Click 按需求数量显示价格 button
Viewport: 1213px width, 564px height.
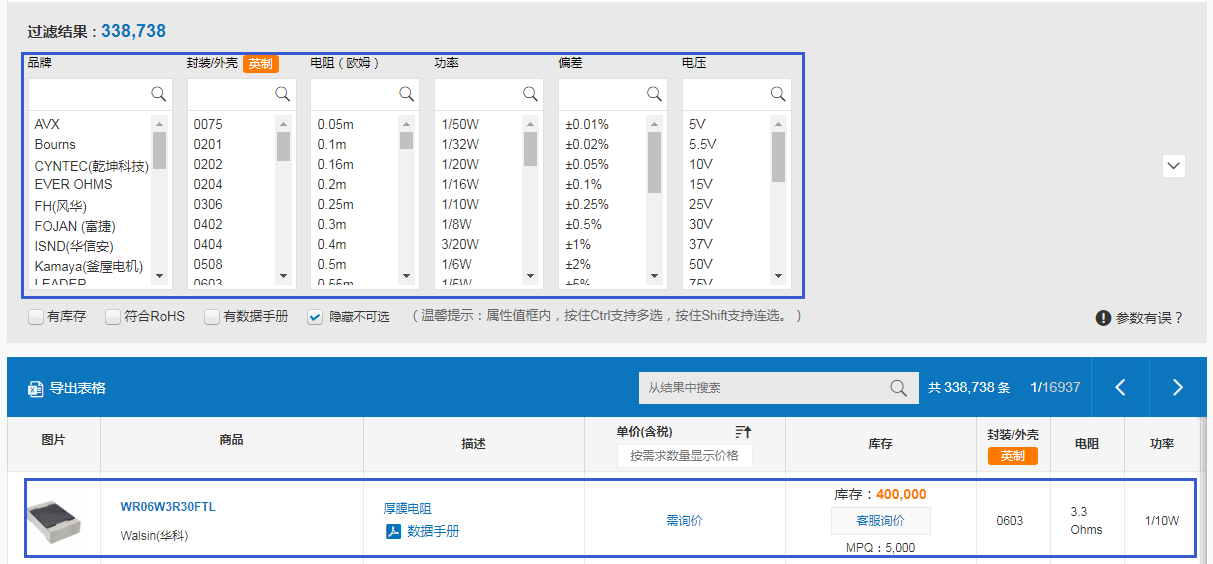point(685,456)
